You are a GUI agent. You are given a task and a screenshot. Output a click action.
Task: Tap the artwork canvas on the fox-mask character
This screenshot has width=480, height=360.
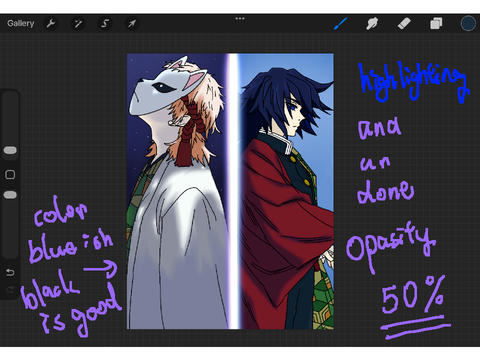point(177,191)
